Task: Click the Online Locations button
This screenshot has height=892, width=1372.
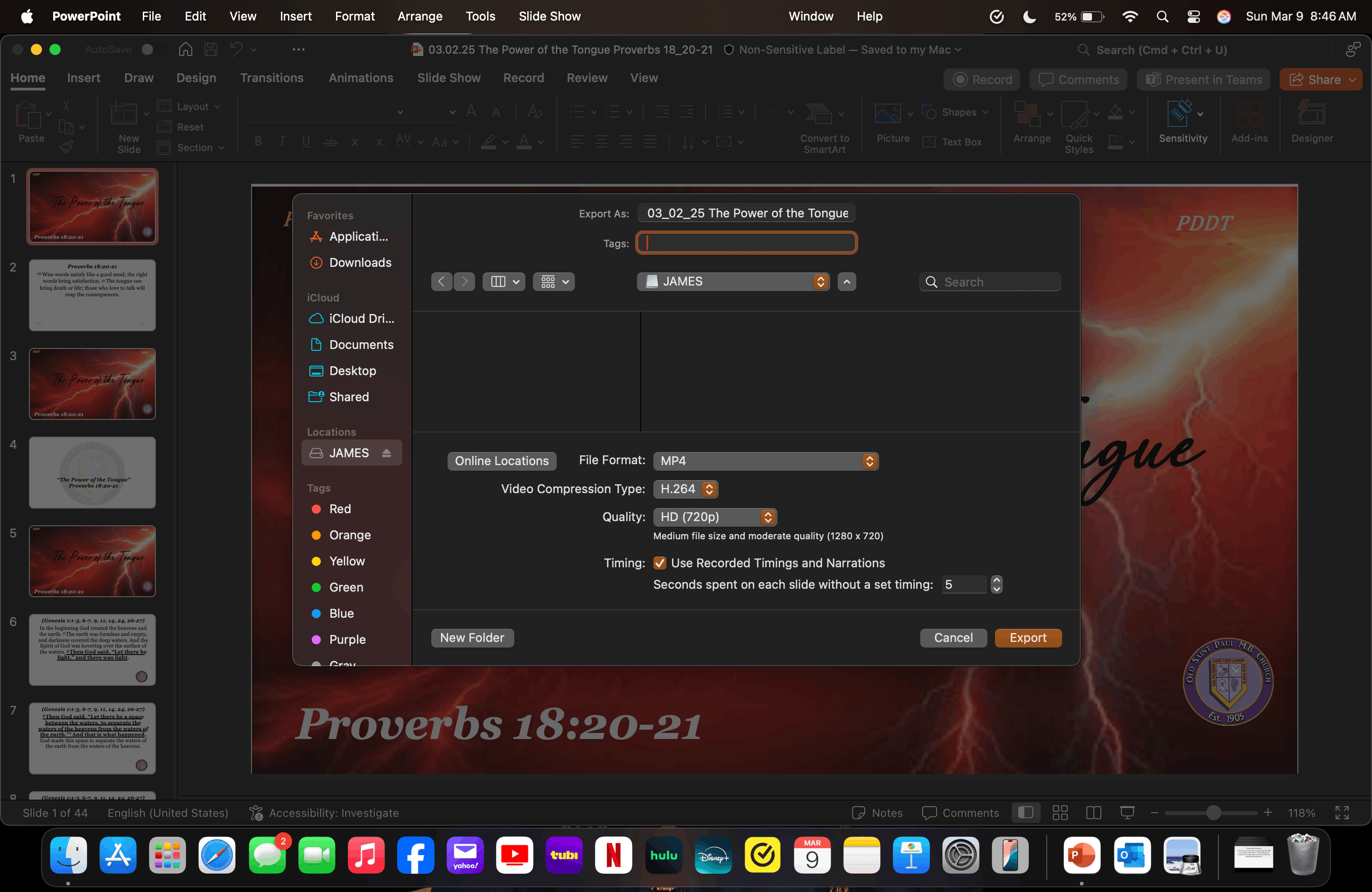Action: (x=502, y=460)
